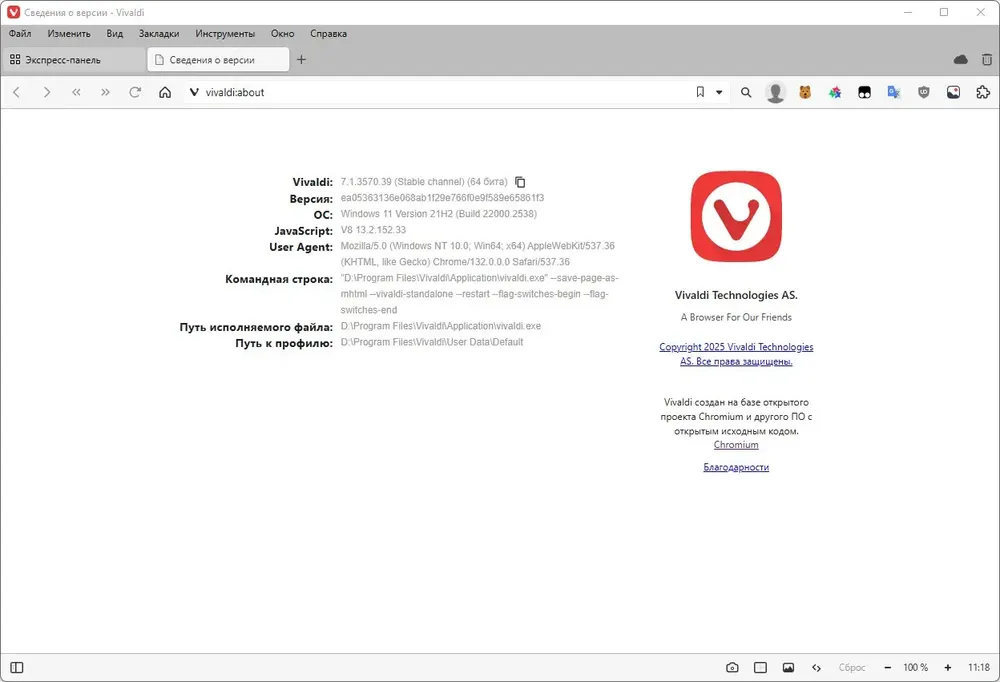Expand the address bar dropdown arrow
Screen dimensions: 1000x682
click(x=719, y=93)
